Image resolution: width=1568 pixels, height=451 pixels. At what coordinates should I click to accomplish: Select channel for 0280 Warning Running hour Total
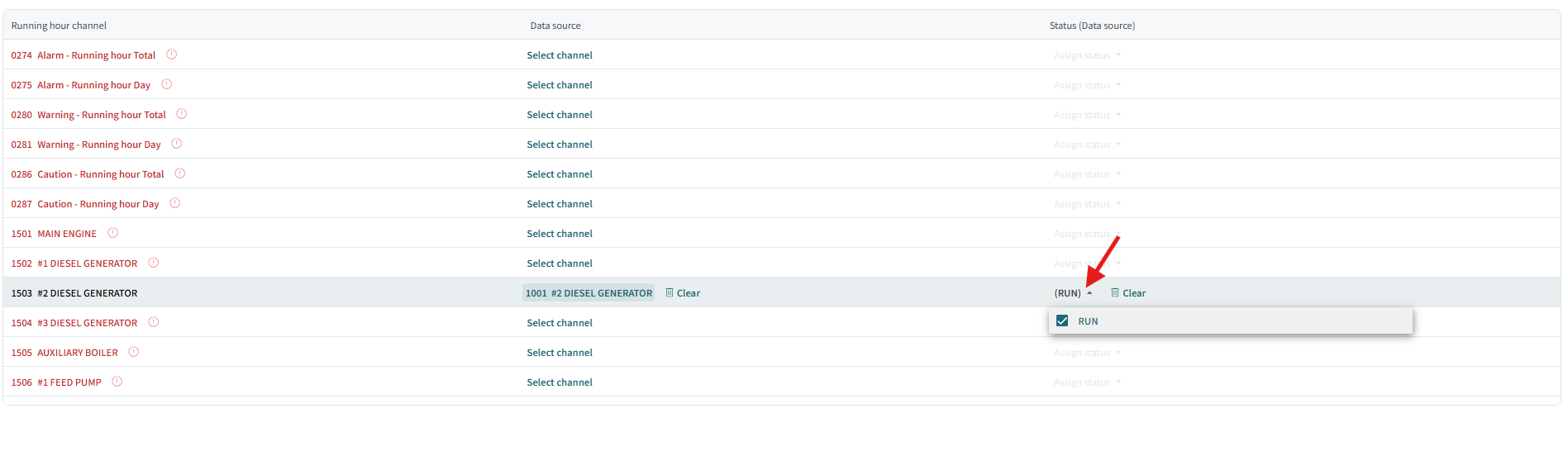click(x=560, y=115)
